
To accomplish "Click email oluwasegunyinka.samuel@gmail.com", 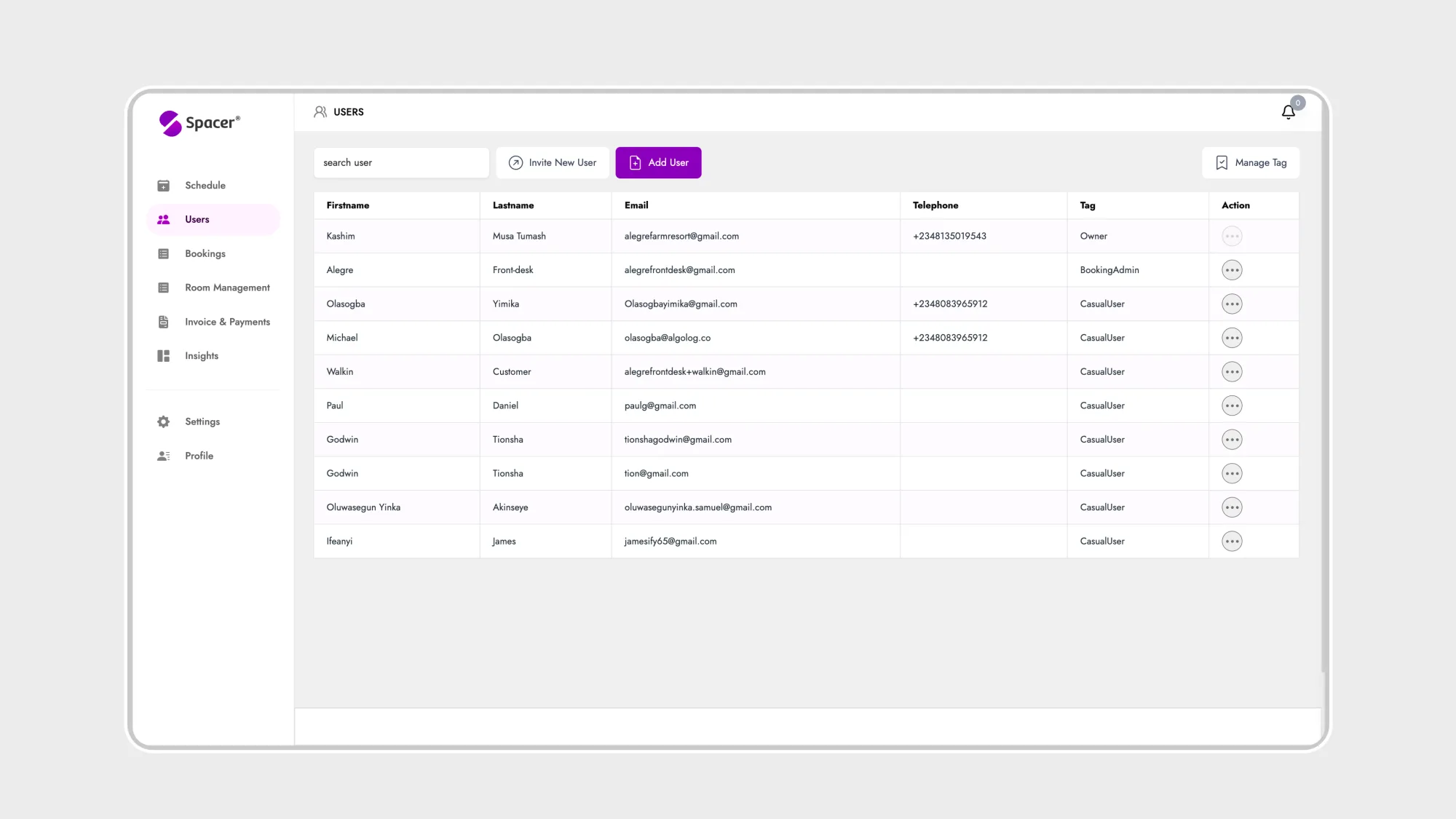I will coord(698,507).
